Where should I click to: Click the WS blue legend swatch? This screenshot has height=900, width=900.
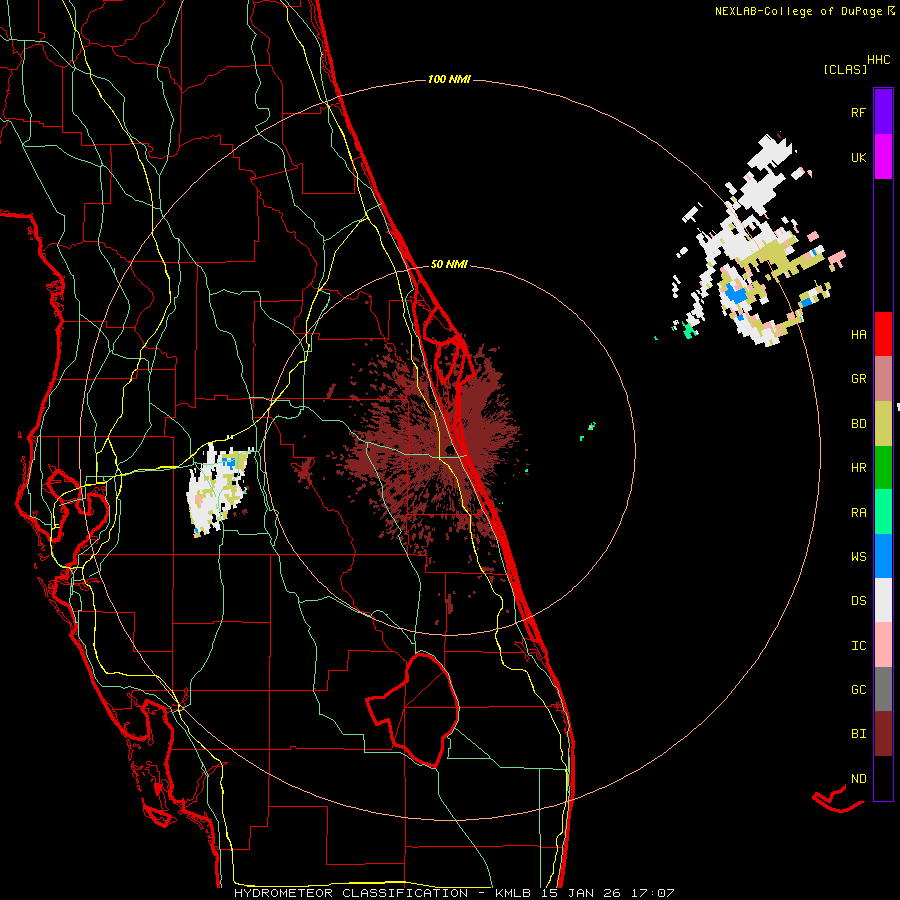tap(883, 556)
